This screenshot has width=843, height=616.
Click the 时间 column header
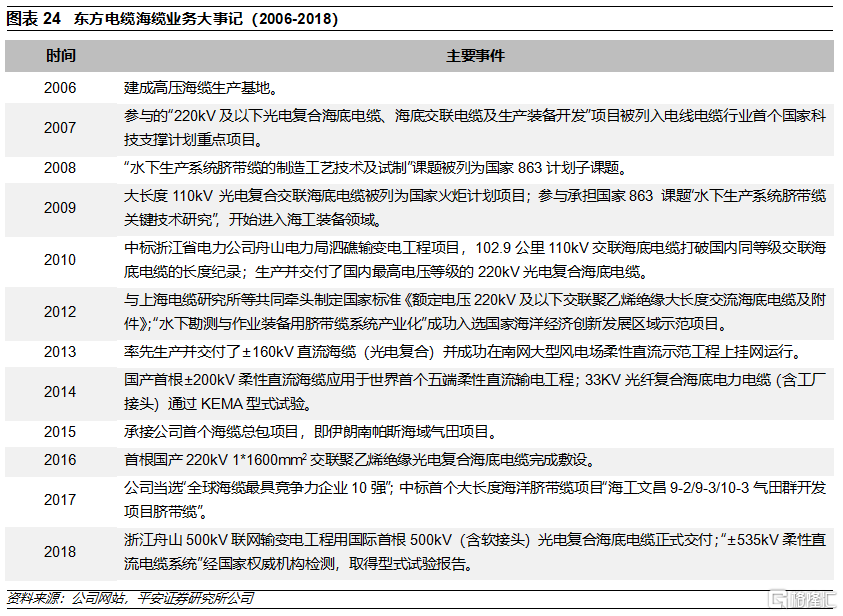[60, 56]
